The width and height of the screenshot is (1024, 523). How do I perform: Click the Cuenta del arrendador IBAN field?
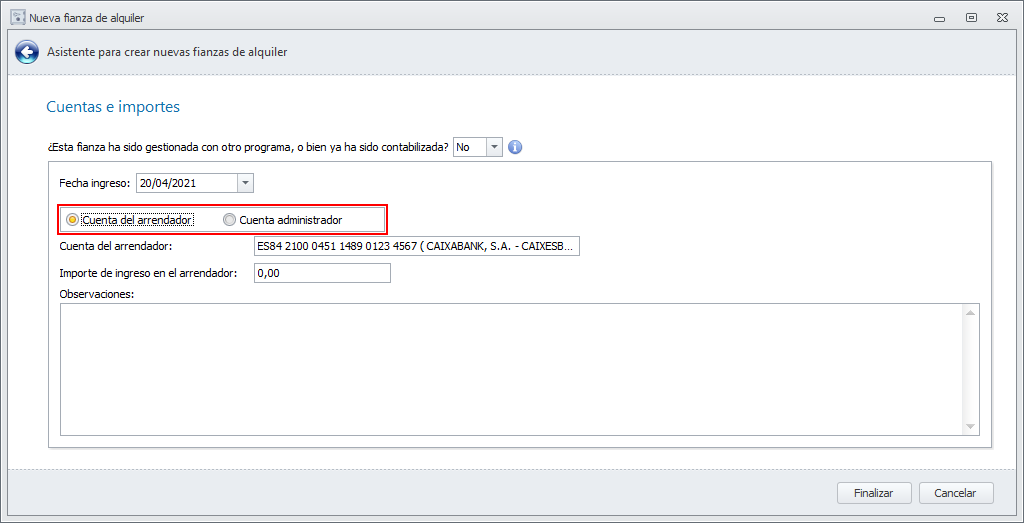(417, 247)
